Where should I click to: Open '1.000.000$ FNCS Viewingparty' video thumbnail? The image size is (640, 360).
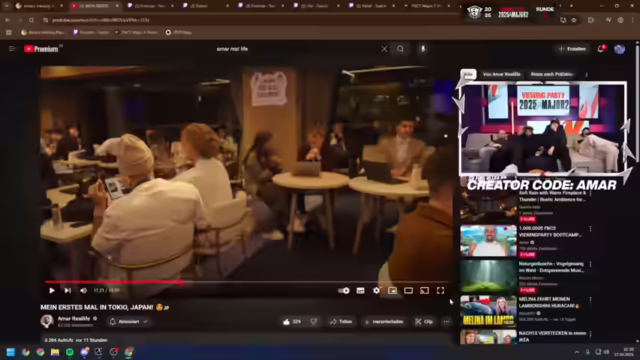tap(489, 241)
